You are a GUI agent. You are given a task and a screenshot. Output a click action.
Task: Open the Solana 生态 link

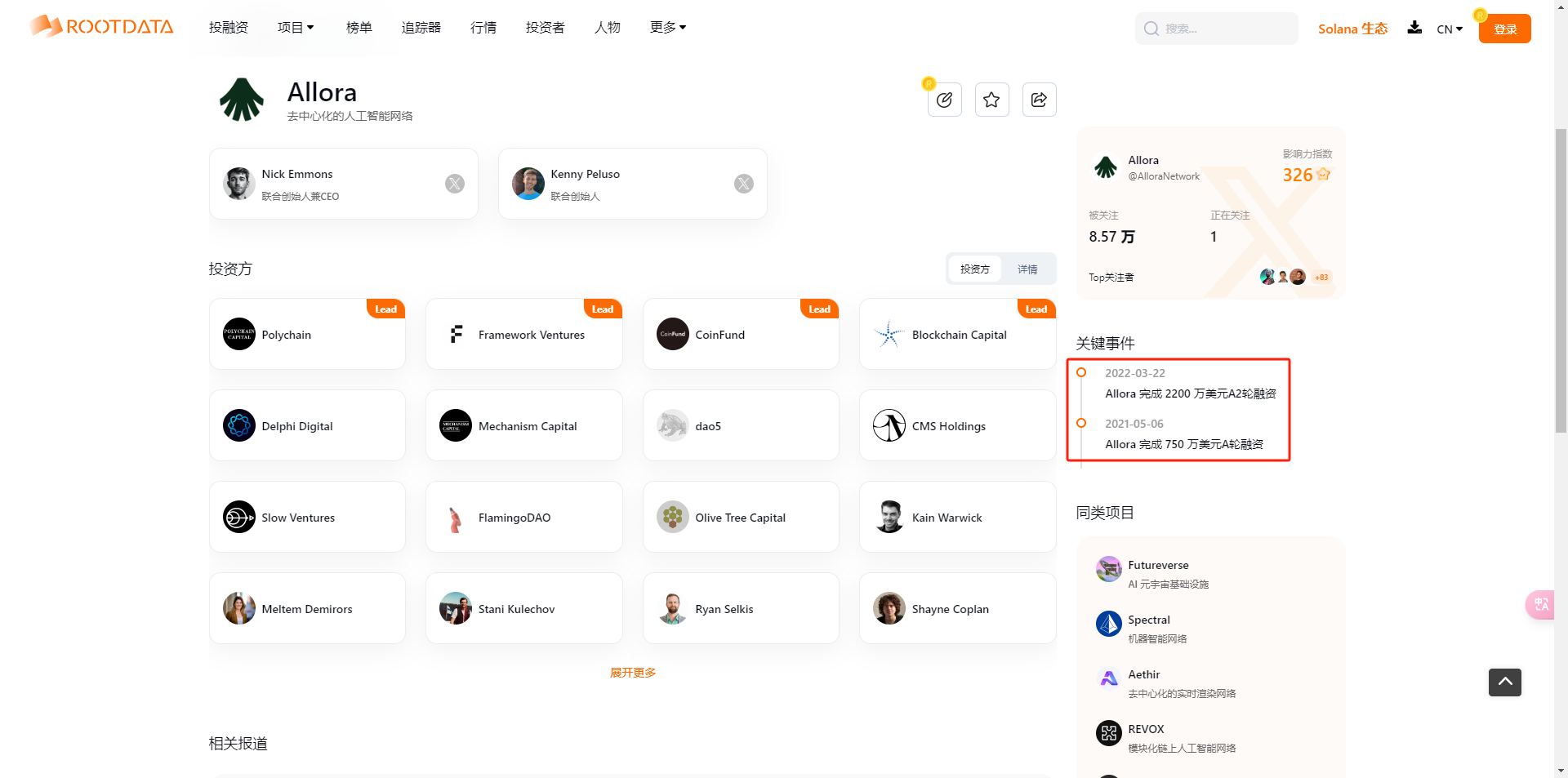pos(1352,29)
